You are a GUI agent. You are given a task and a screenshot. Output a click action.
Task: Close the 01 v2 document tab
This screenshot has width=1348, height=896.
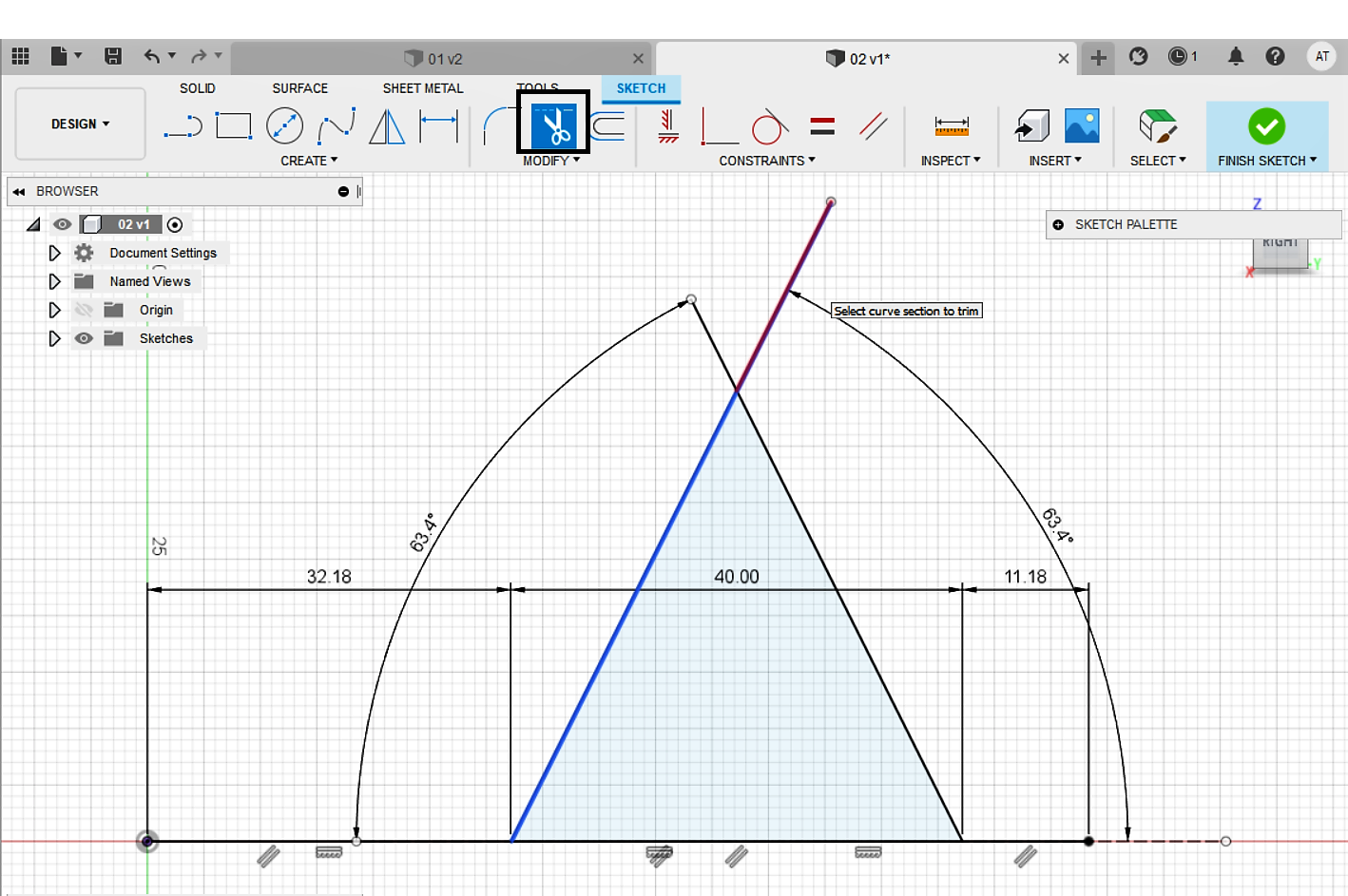638,58
